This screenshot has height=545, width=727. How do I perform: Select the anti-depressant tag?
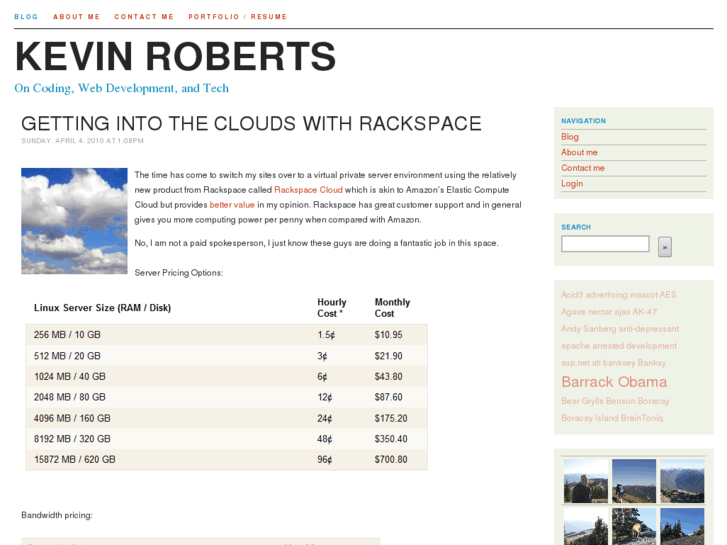coord(649,329)
